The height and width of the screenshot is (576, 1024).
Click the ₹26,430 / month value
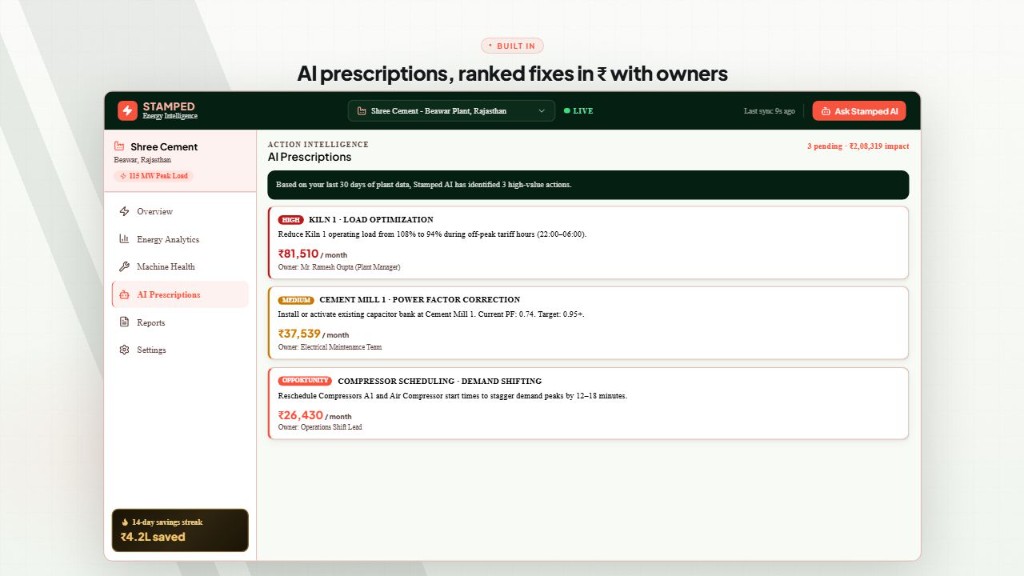315,415
